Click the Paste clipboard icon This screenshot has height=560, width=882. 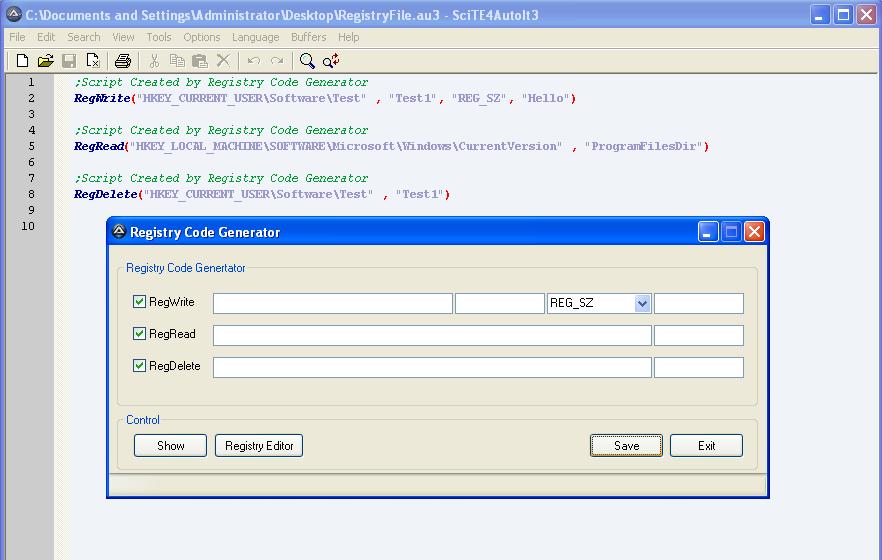(x=200, y=61)
